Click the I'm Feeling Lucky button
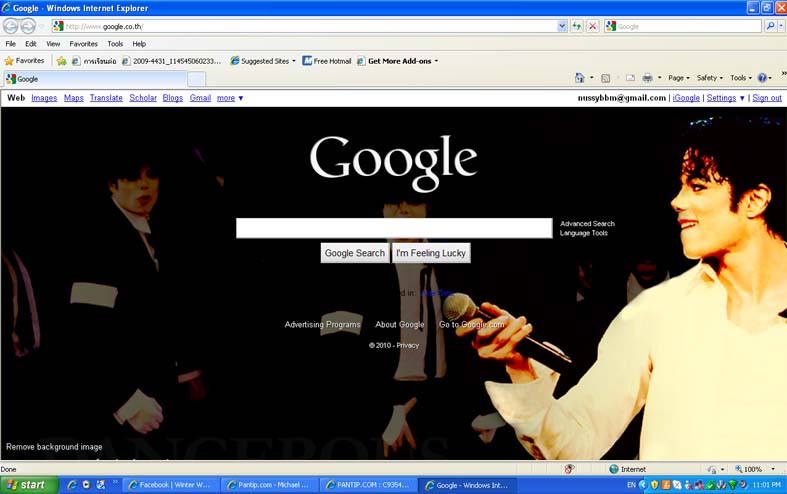Viewport: 787px width, 494px height. [x=431, y=253]
